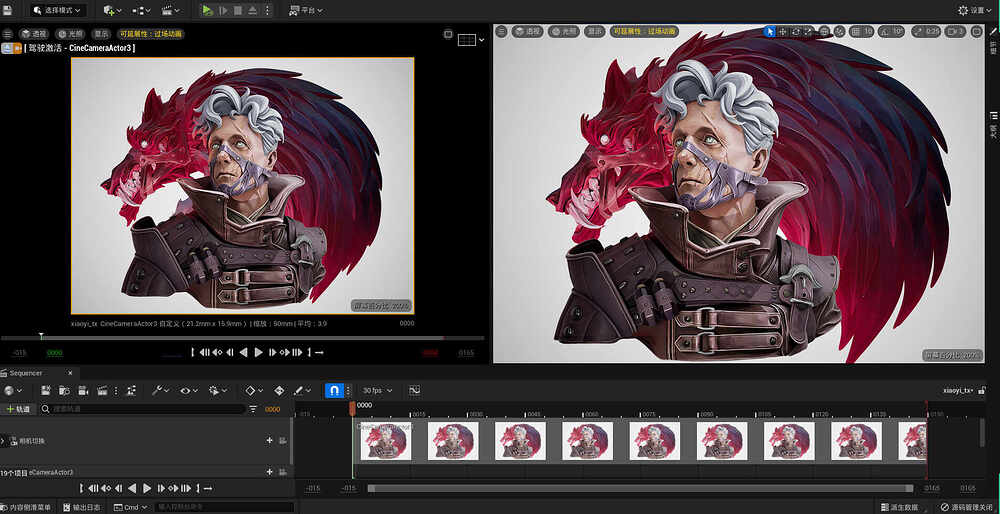Click the green Play in editor button

207,10
